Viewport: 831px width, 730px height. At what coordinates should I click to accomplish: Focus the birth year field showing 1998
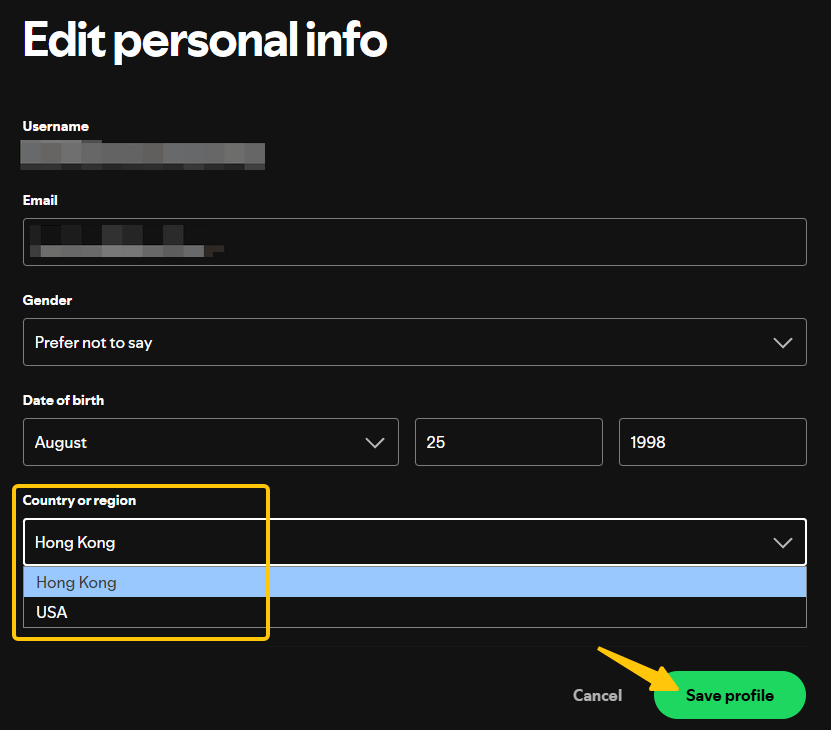(712, 442)
